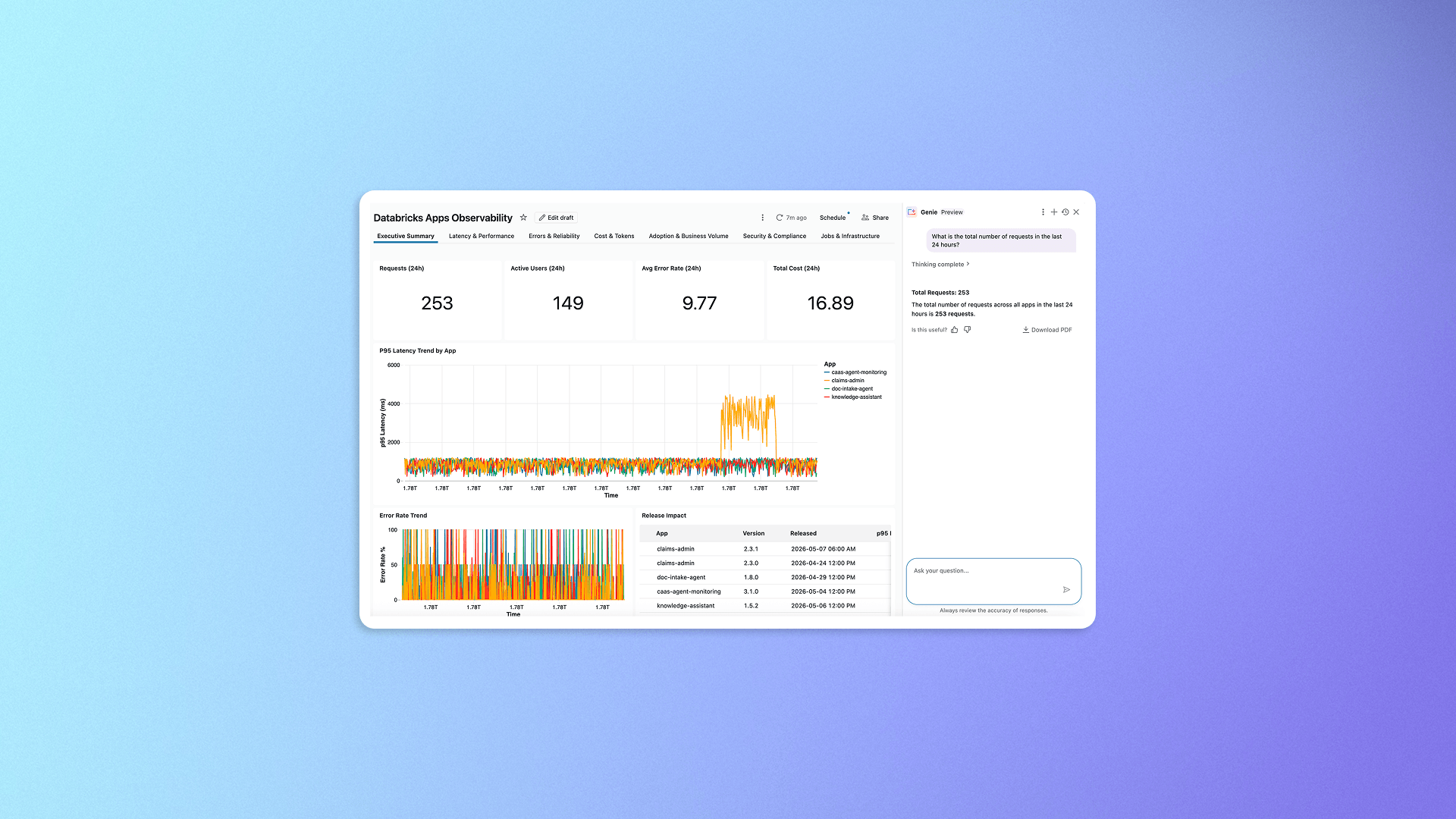Open the Genie panel kebab menu
This screenshot has height=819, width=1456.
[1043, 212]
